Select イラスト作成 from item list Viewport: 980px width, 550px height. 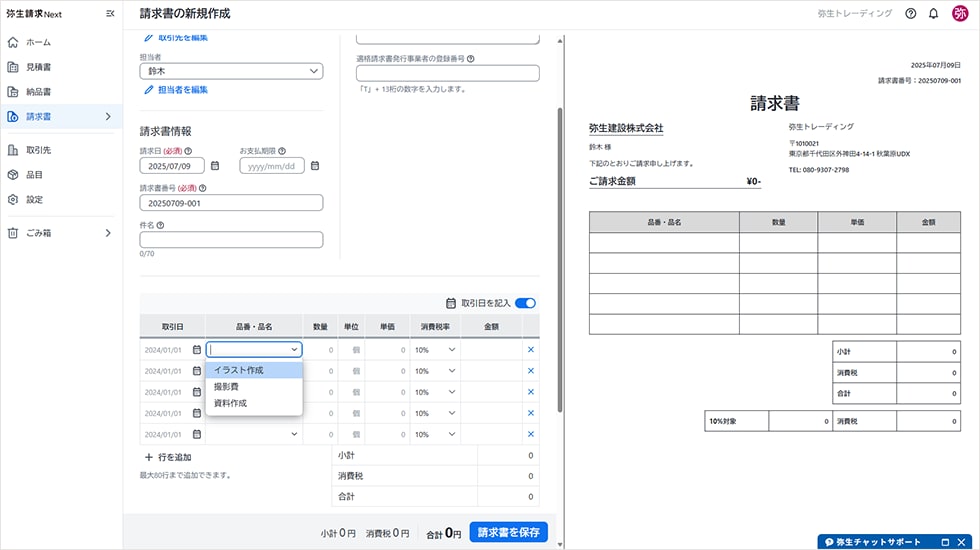tap(253, 370)
